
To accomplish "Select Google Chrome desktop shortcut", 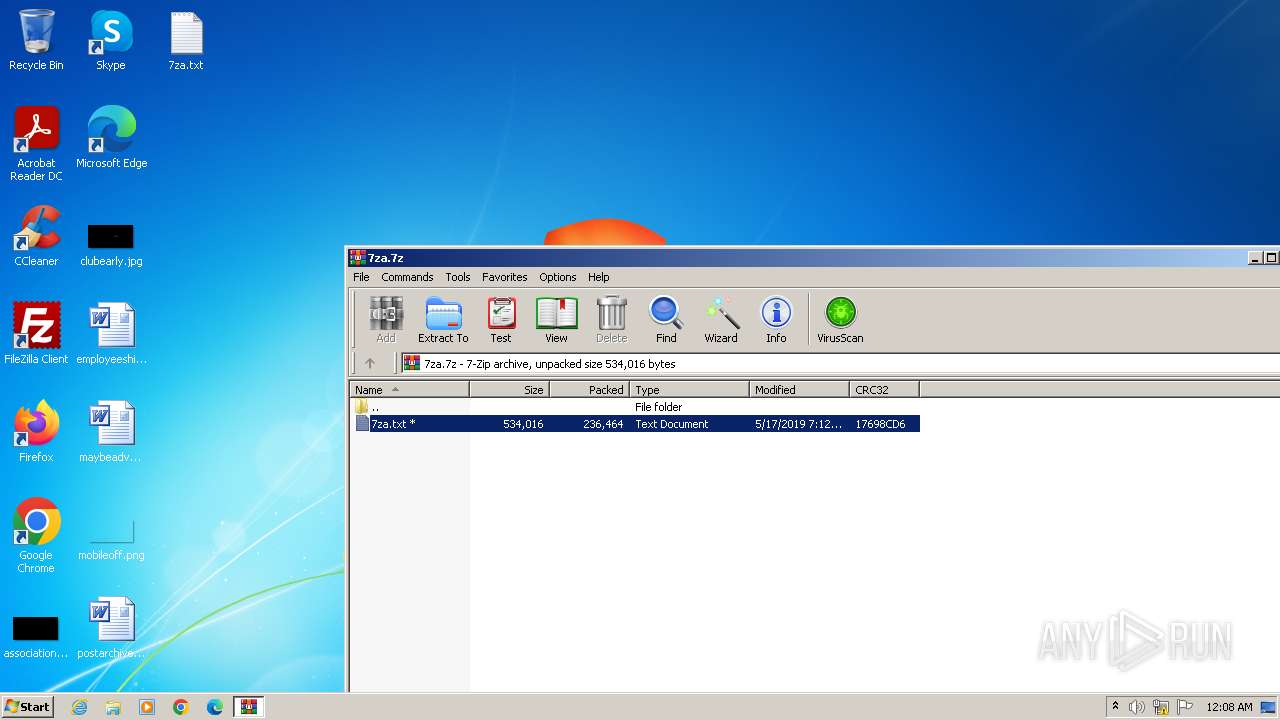I will click(36, 536).
